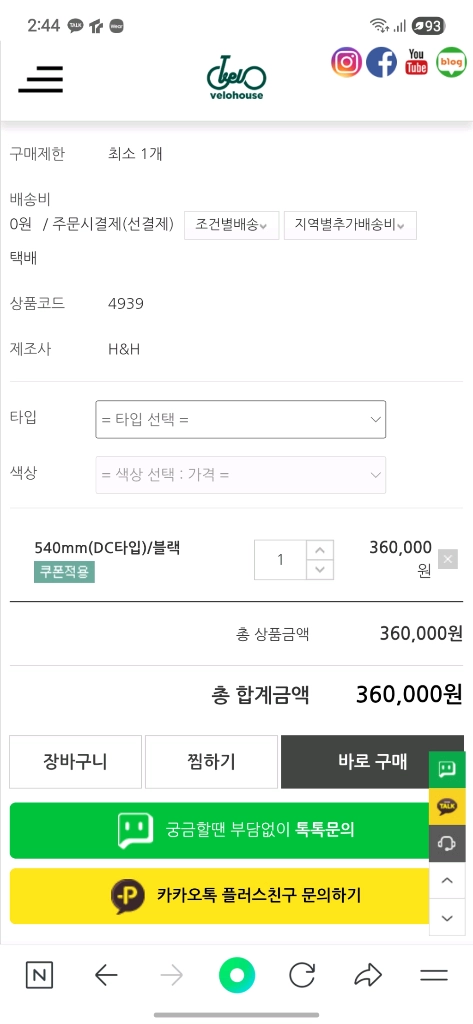The image size is (473, 1024).
Task: Open the 타입 선택 combo box
Action: pyautogui.click(x=240, y=419)
